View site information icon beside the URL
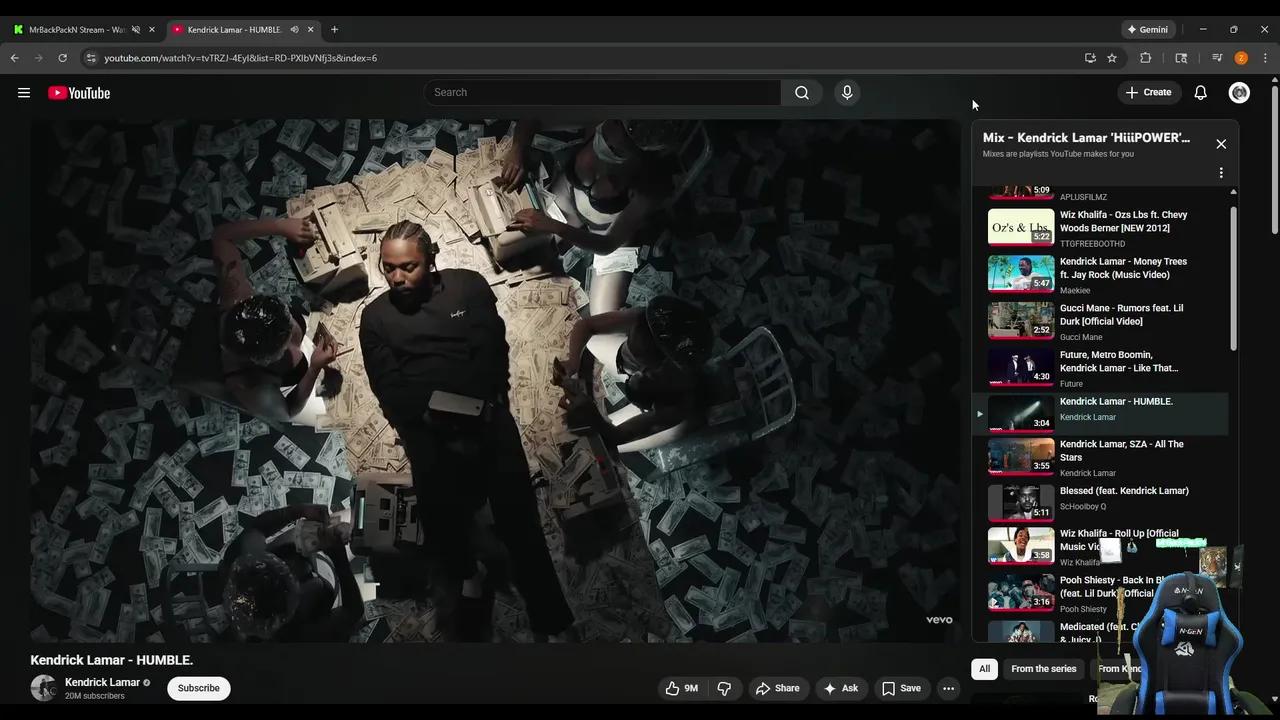The height and width of the screenshot is (720, 1280). 91,58
